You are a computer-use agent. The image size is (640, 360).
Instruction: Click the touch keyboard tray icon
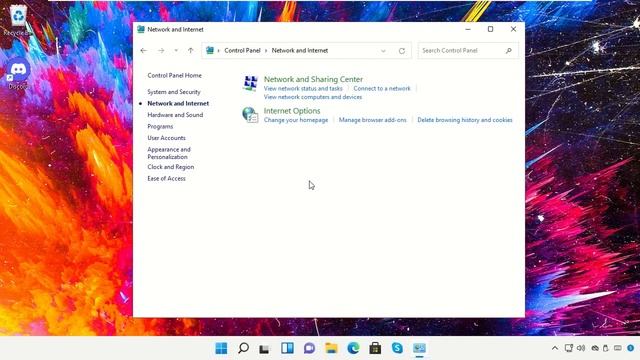click(618, 348)
